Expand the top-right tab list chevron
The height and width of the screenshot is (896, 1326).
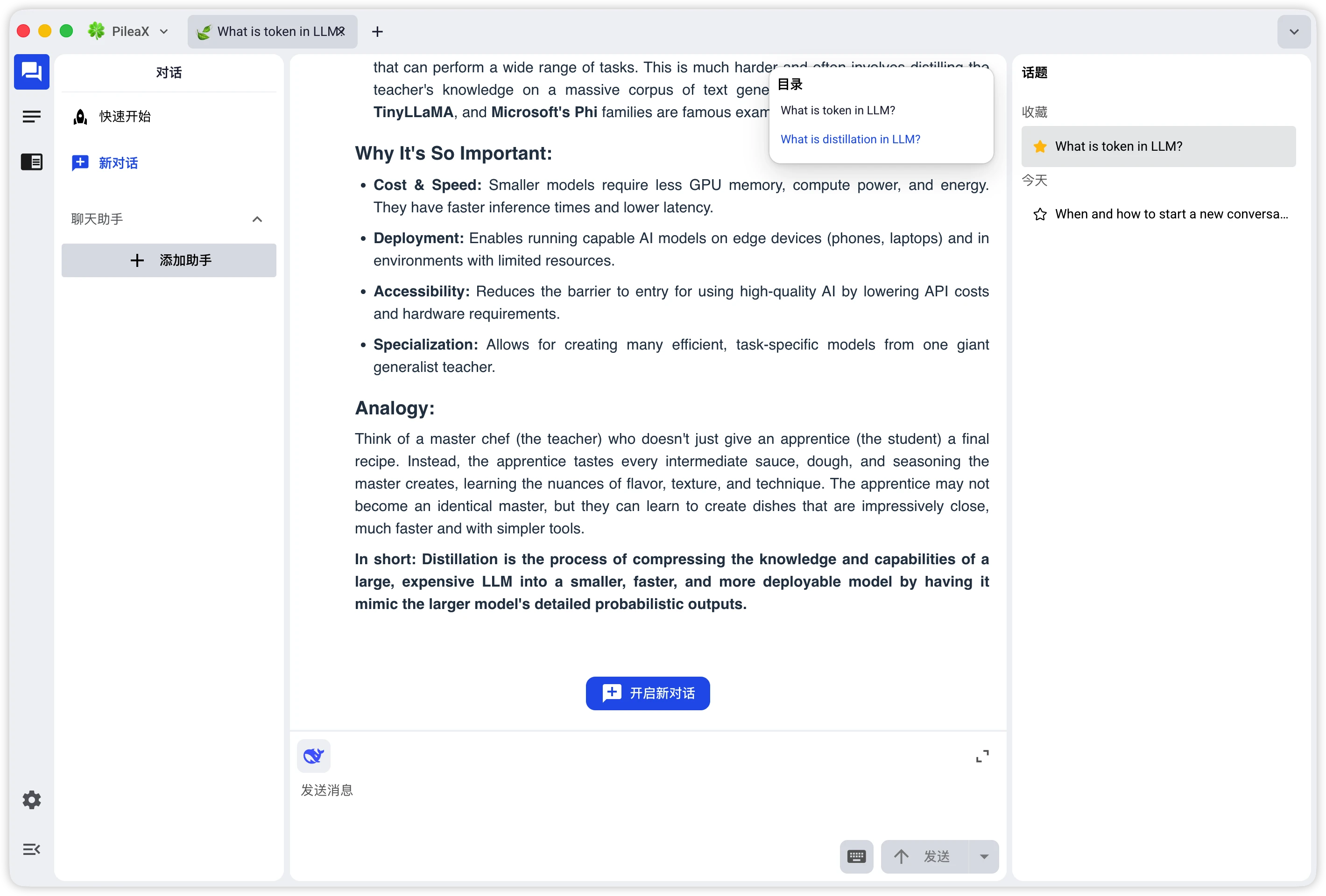click(x=1293, y=32)
